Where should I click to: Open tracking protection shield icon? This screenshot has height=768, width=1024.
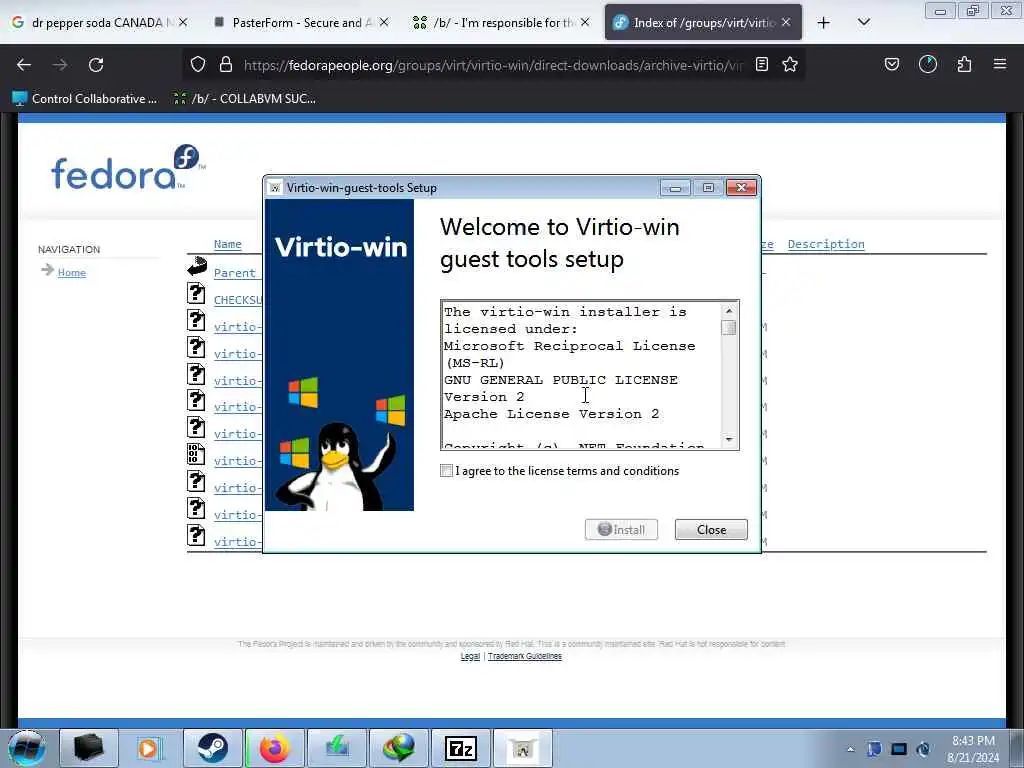point(198,64)
